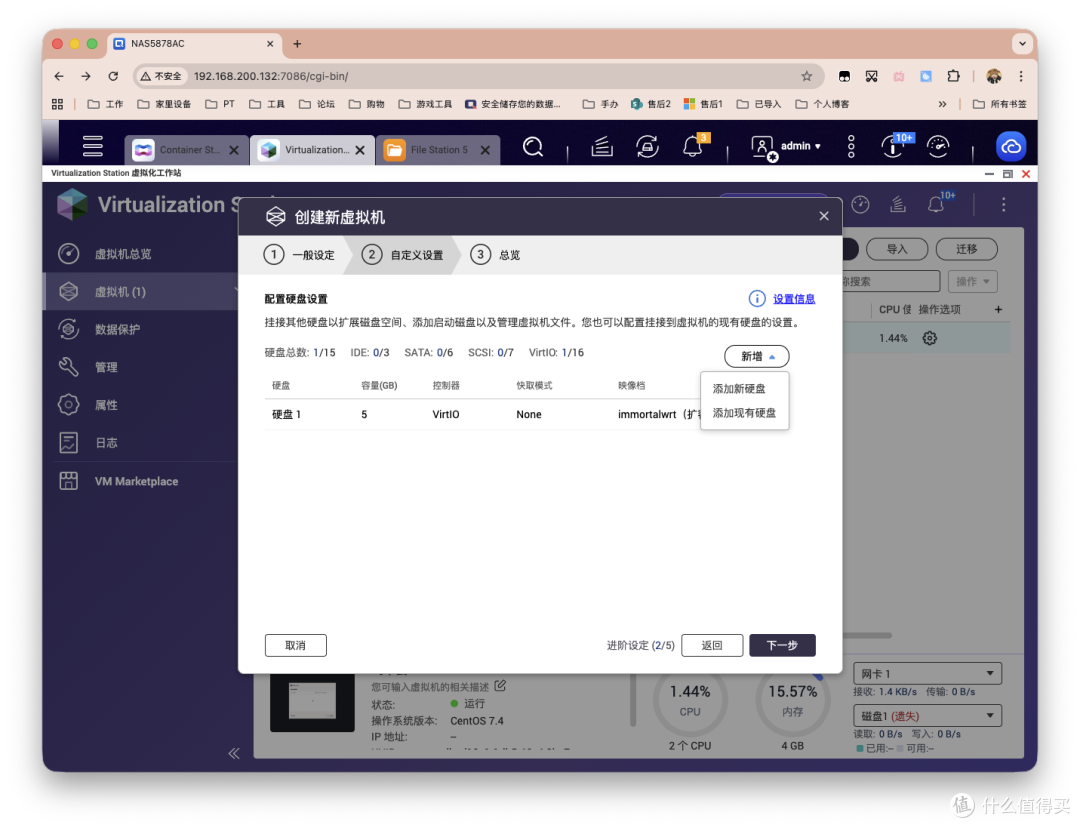
Task: Click VM gear settings icon next to 1.44%
Action: click(930, 338)
